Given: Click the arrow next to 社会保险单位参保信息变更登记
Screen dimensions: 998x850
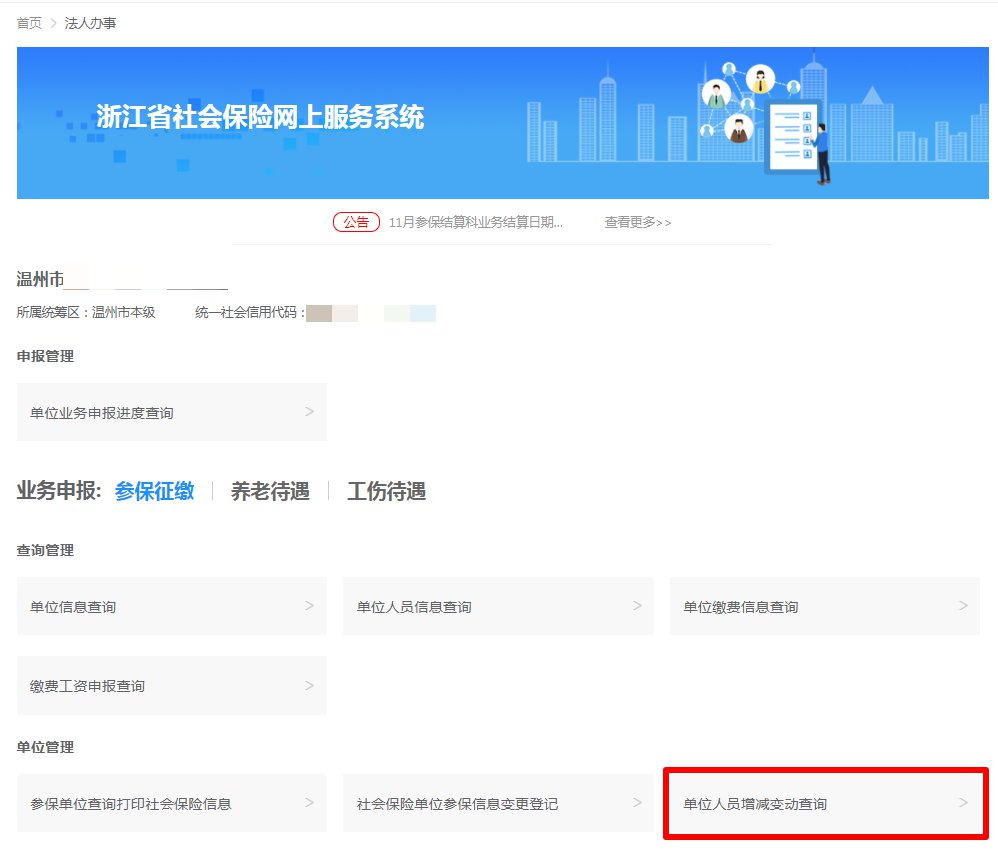Looking at the screenshot, I should [637, 803].
